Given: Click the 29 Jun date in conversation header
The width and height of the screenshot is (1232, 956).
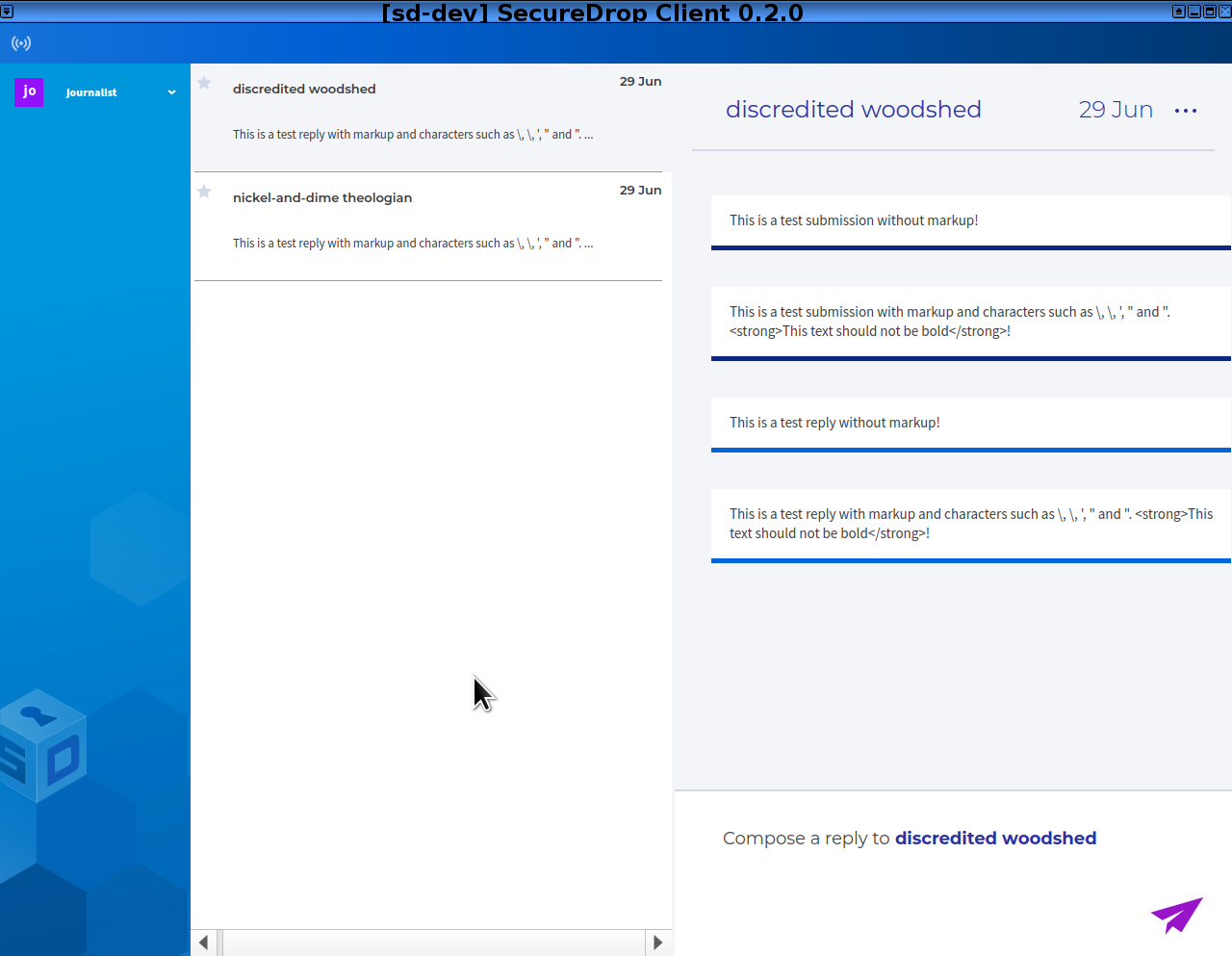Looking at the screenshot, I should (x=1116, y=110).
